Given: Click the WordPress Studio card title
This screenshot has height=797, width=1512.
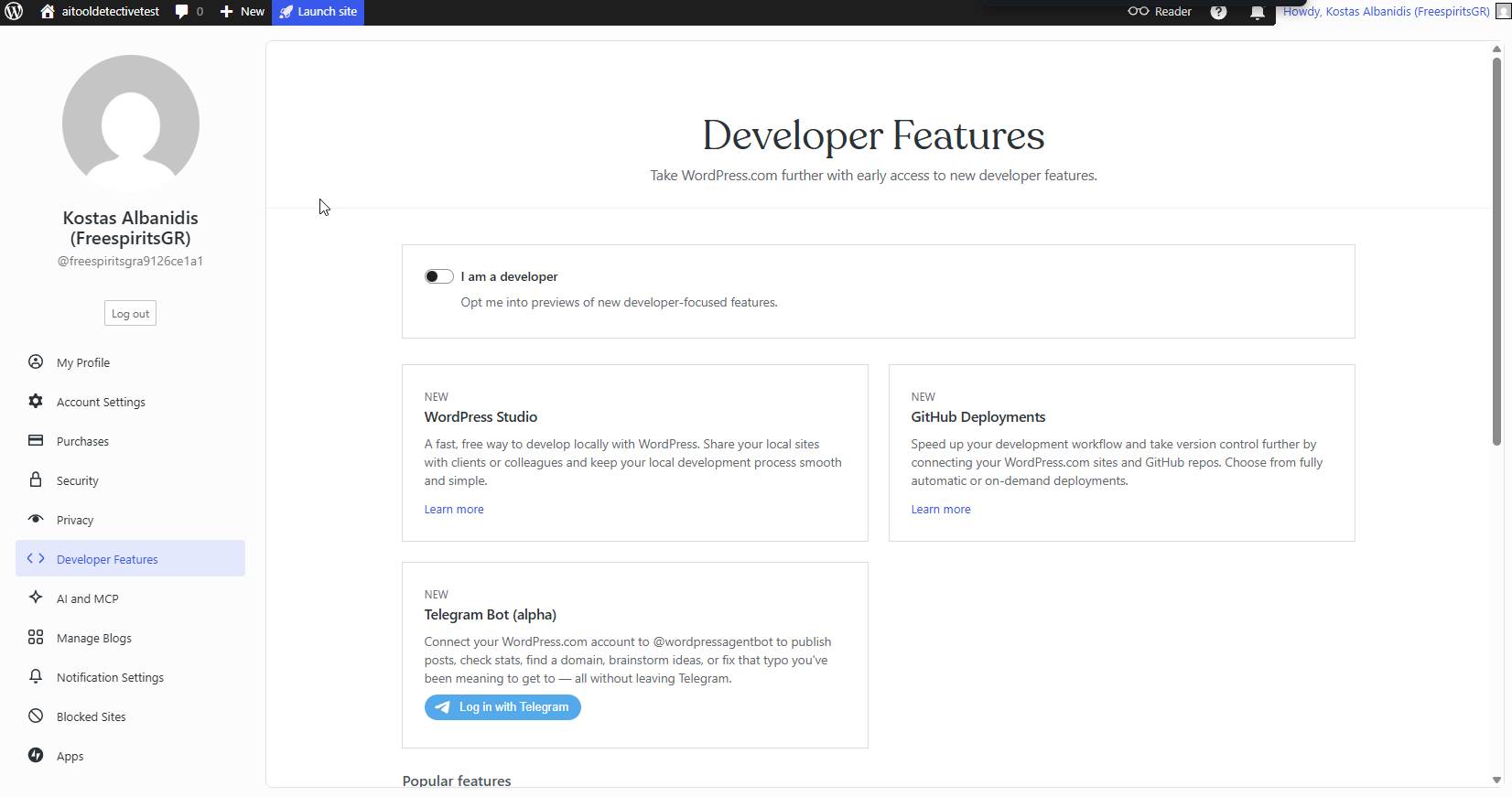Looking at the screenshot, I should pos(481,417).
